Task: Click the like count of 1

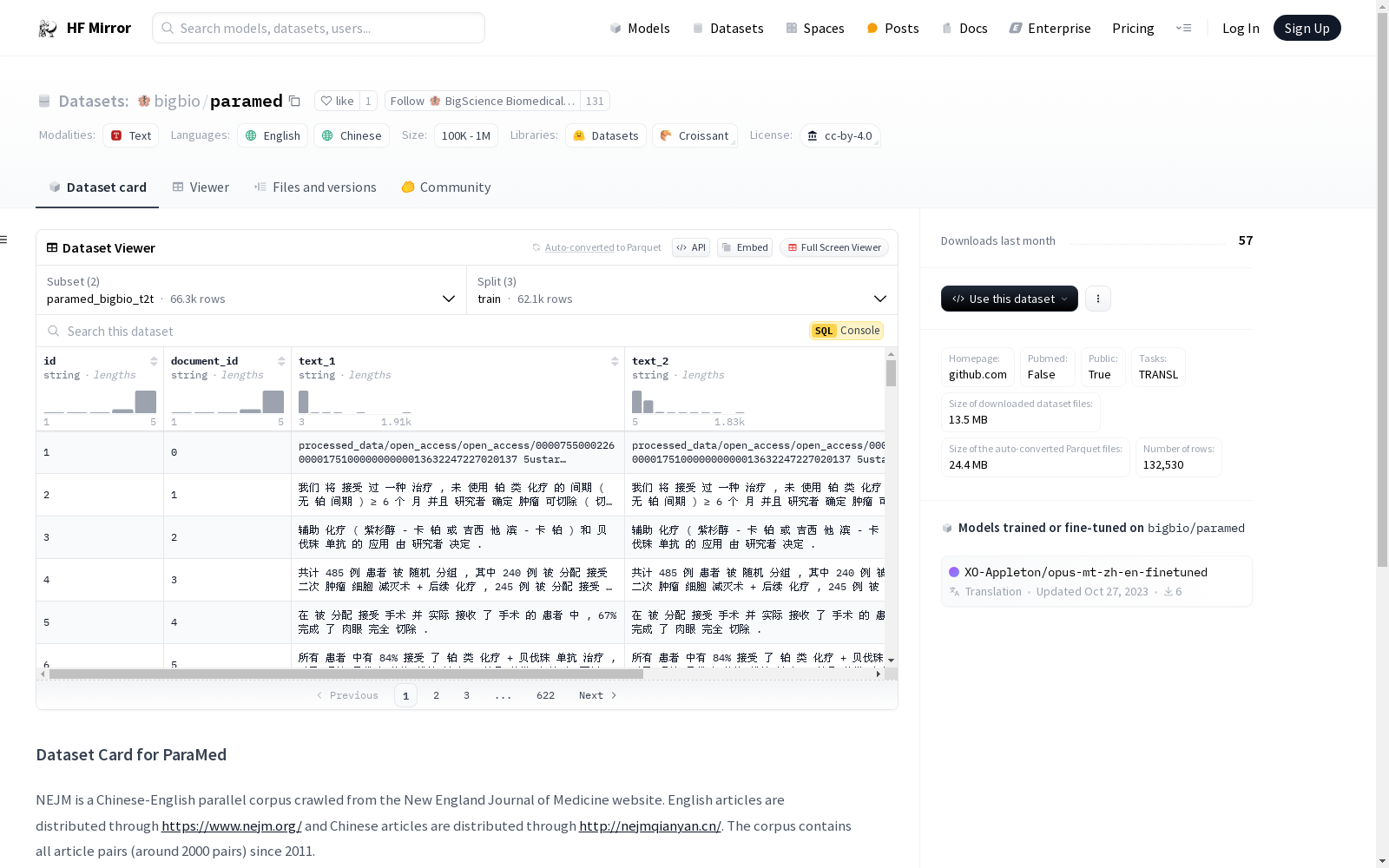Action: click(368, 101)
